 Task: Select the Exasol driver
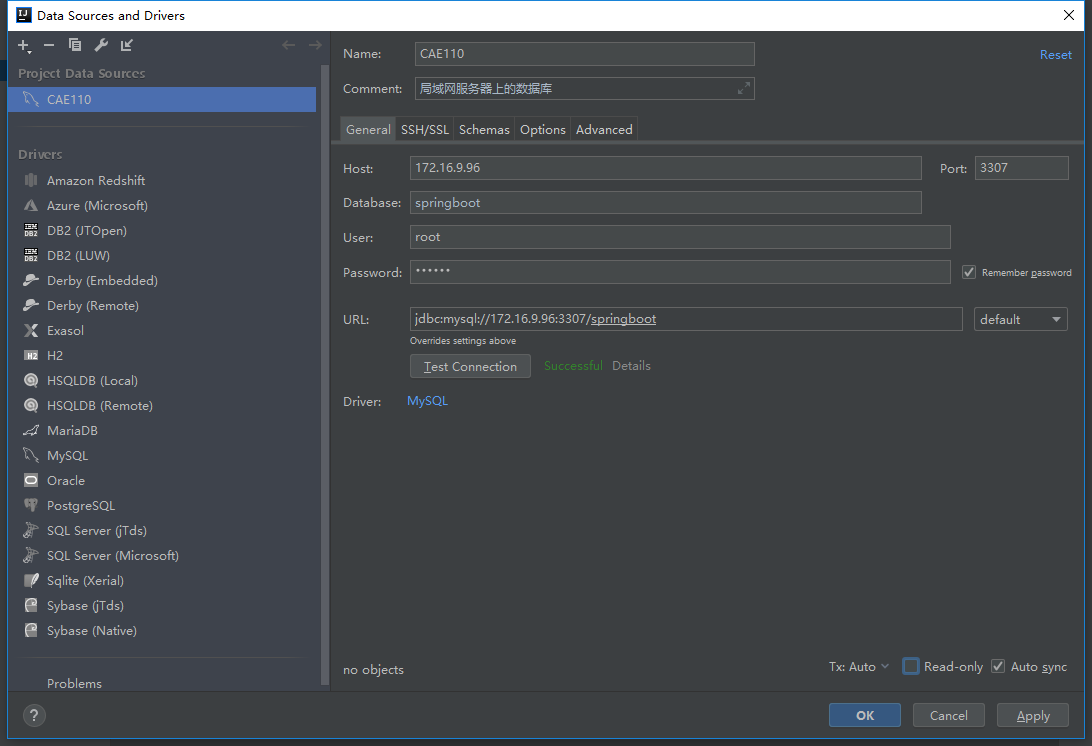[162, 331]
